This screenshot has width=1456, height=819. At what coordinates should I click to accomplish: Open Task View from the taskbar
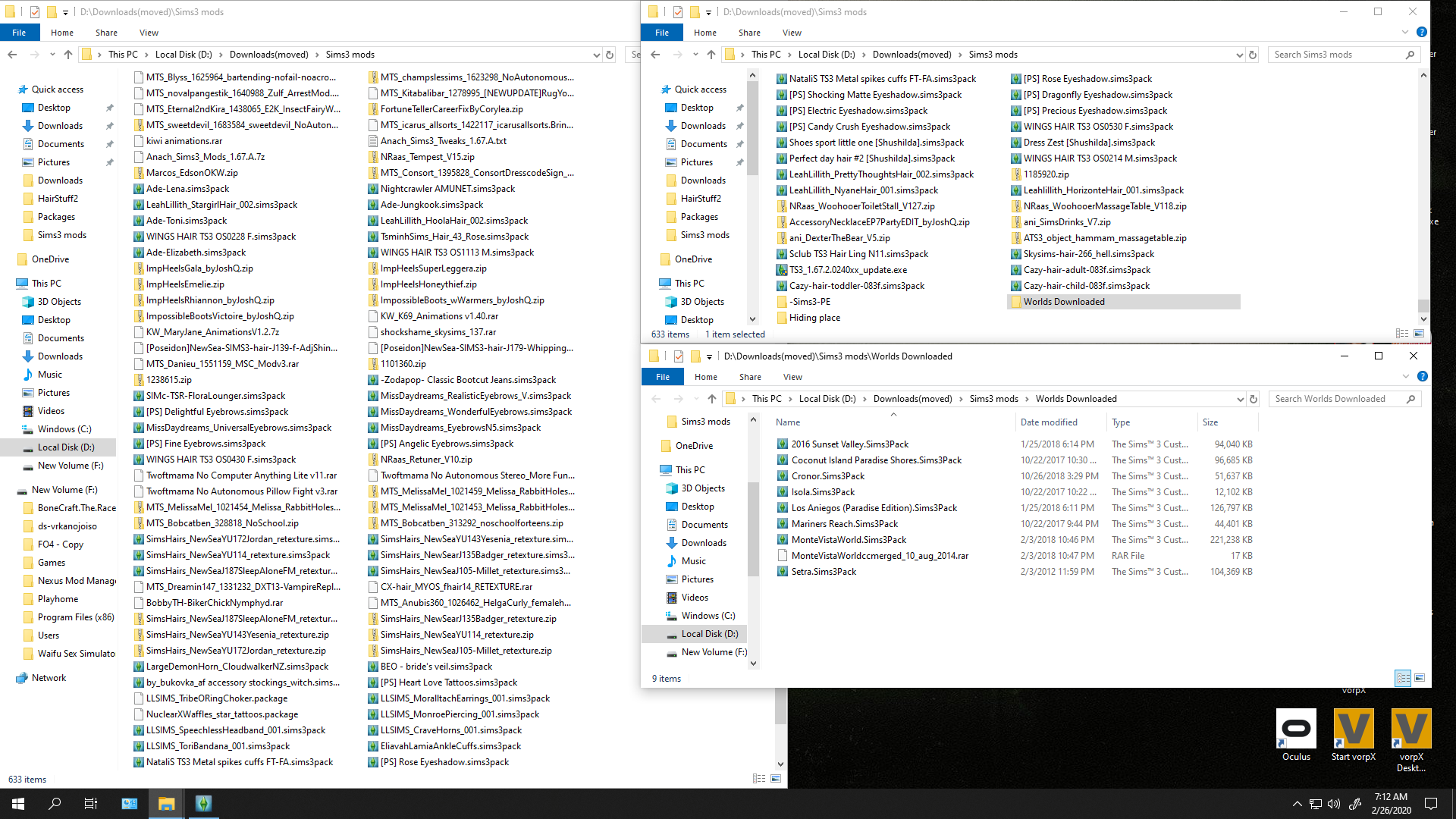(91, 804)
